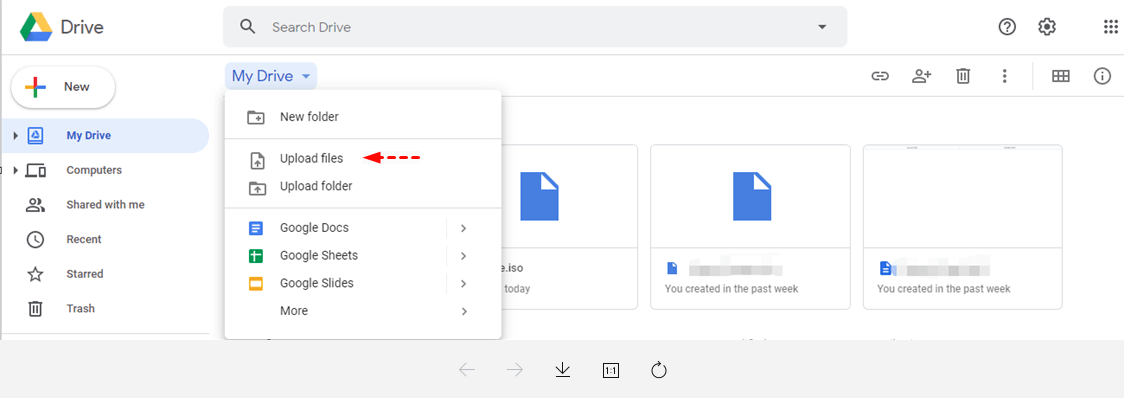The height and width of the screenshot is (398, 1124).
Task: Focus the Search Drive field
Action: pyautogui.click(x=535, y=27)
